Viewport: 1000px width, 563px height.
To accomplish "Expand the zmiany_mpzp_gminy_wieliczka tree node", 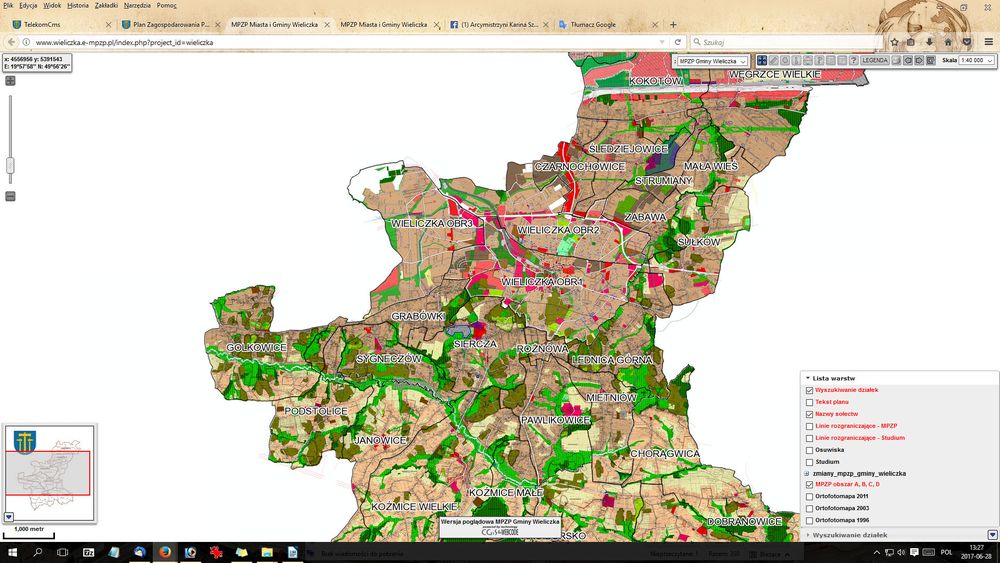I will point(807,474).
